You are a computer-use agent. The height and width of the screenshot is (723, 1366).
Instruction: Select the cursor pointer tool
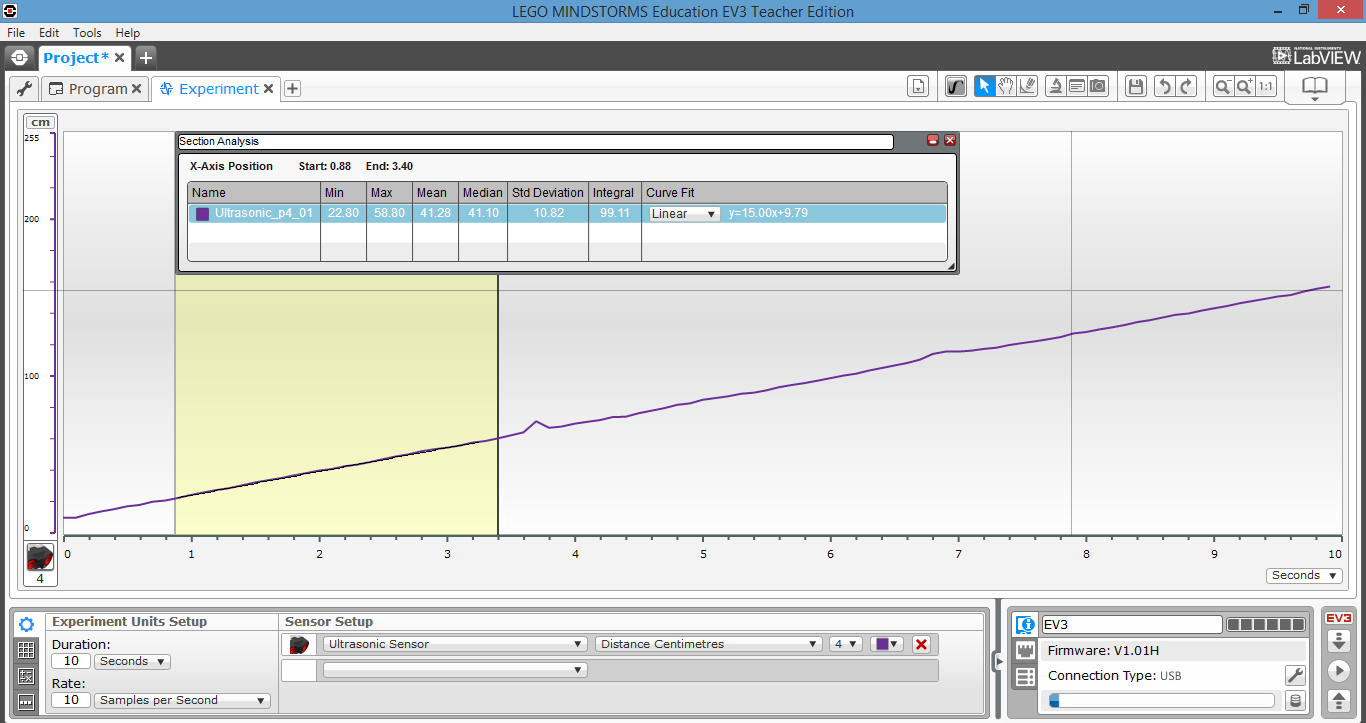click(x=984, y=87)
